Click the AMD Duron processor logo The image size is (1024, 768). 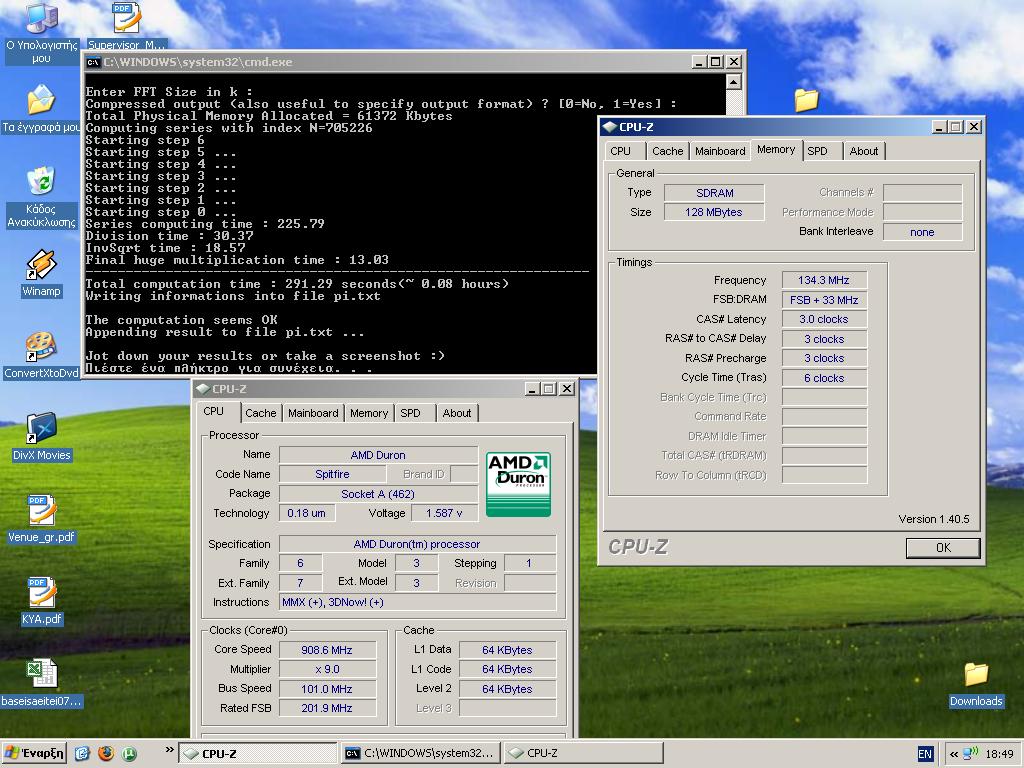click(x=519, y=484)
